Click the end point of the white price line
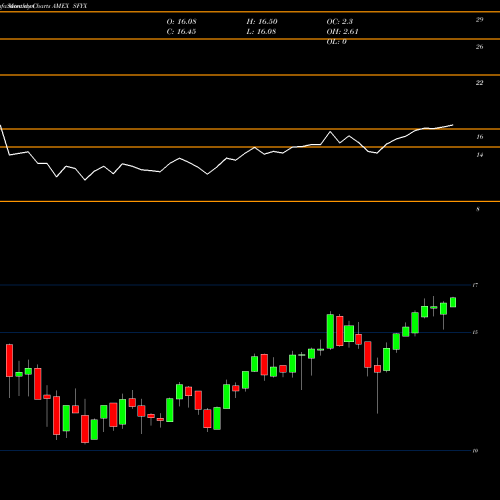This screenshot has width=500, height=500. 453,125
